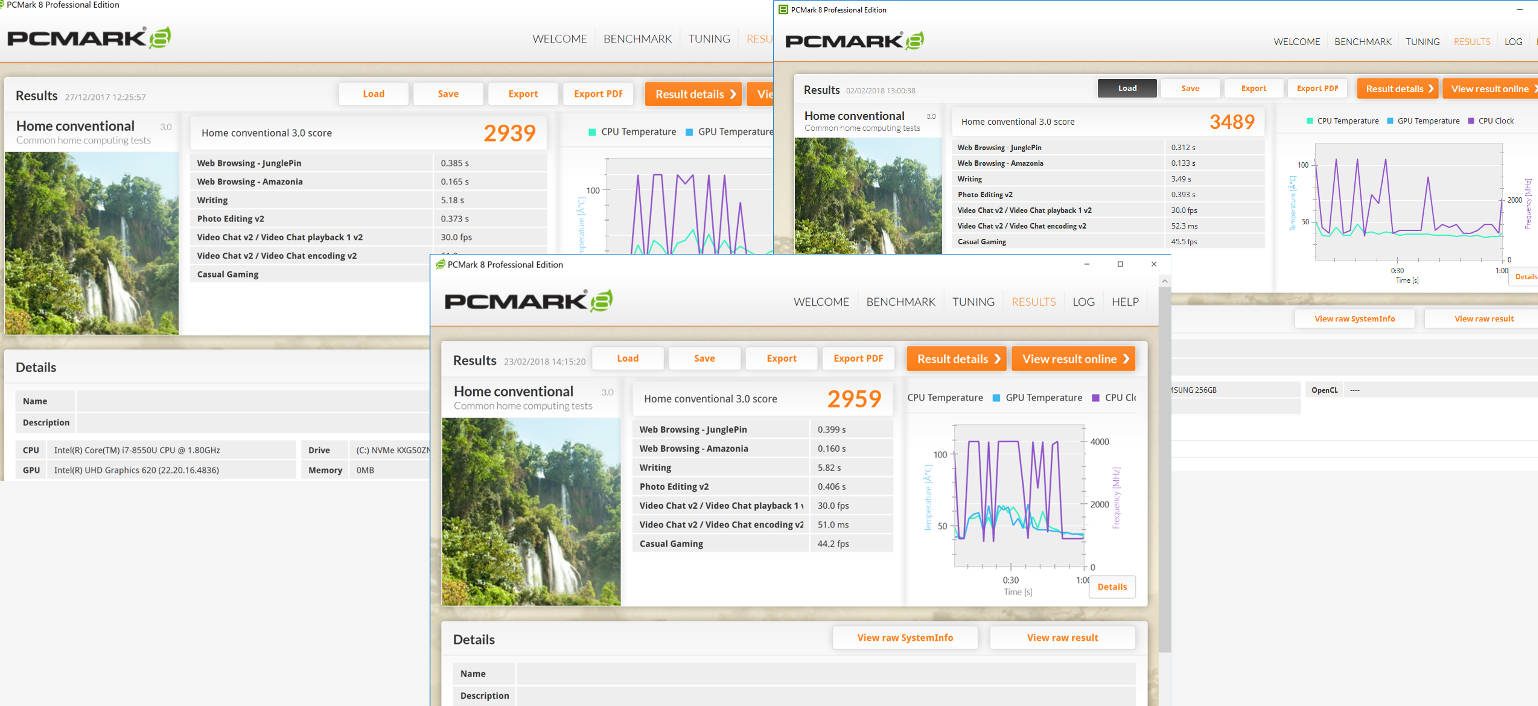Open the WELCOME tab in the front window
The image size is (1538, 706).
(821, 302)
